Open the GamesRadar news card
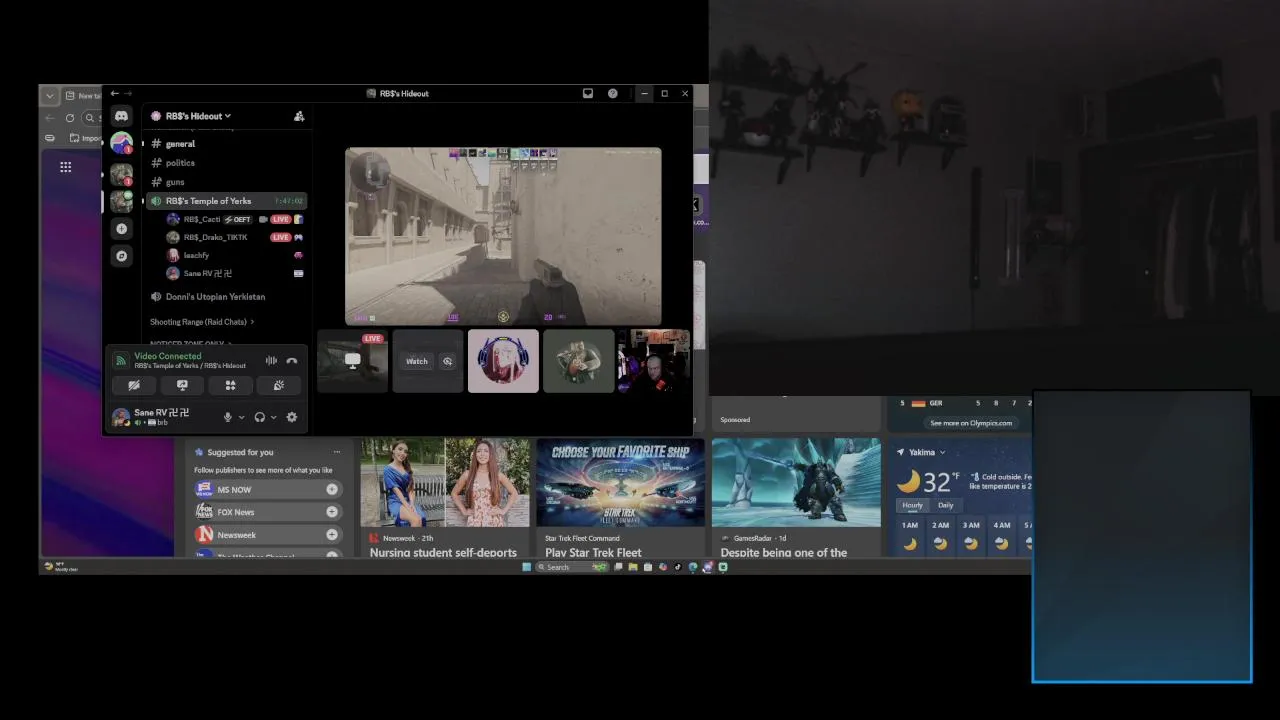The image size is (1280, 720). pos(796,498)
